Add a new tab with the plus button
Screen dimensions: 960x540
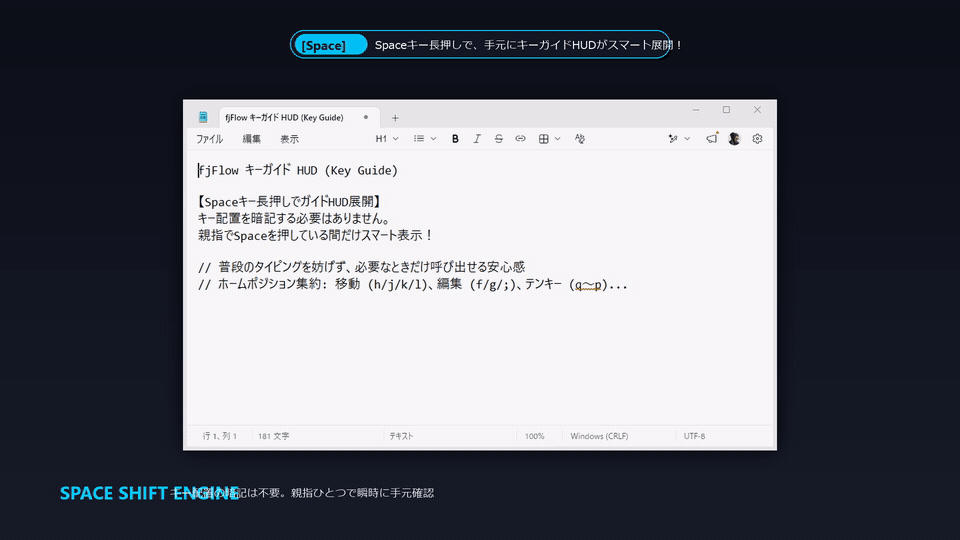pyautogui.click(x=395, y=118)
